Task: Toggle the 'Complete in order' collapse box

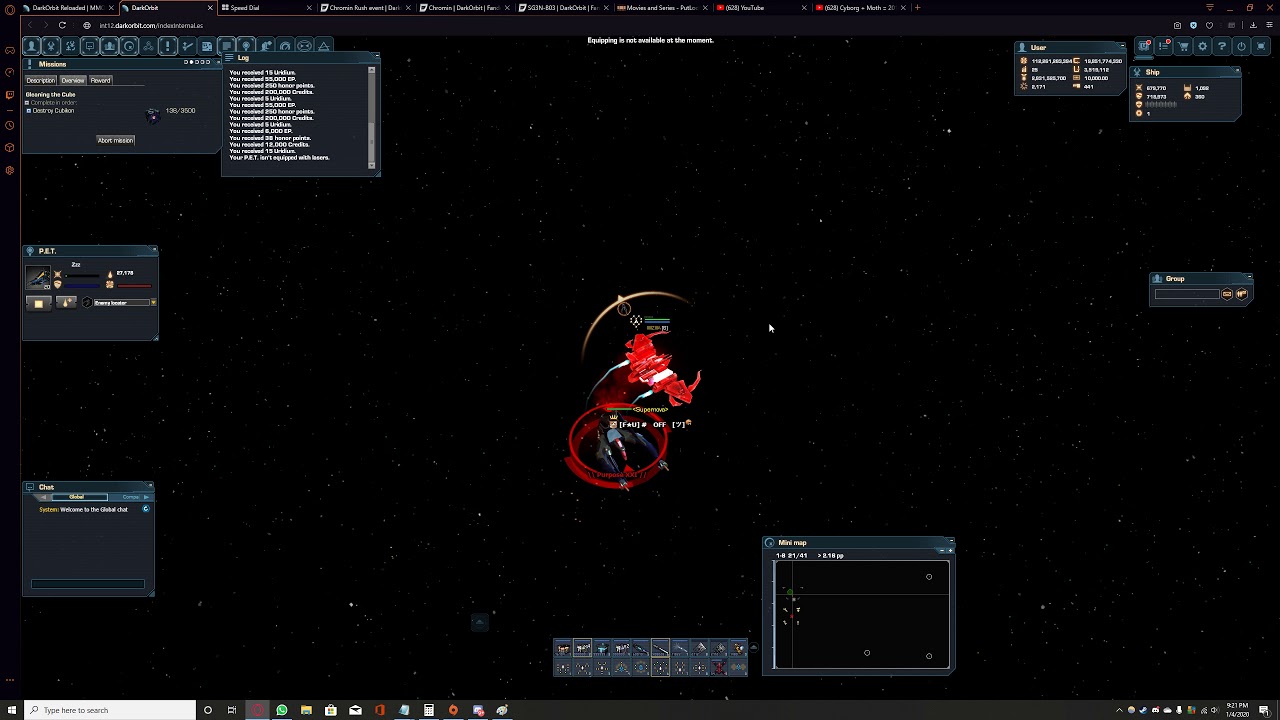Action: point(27,103)
